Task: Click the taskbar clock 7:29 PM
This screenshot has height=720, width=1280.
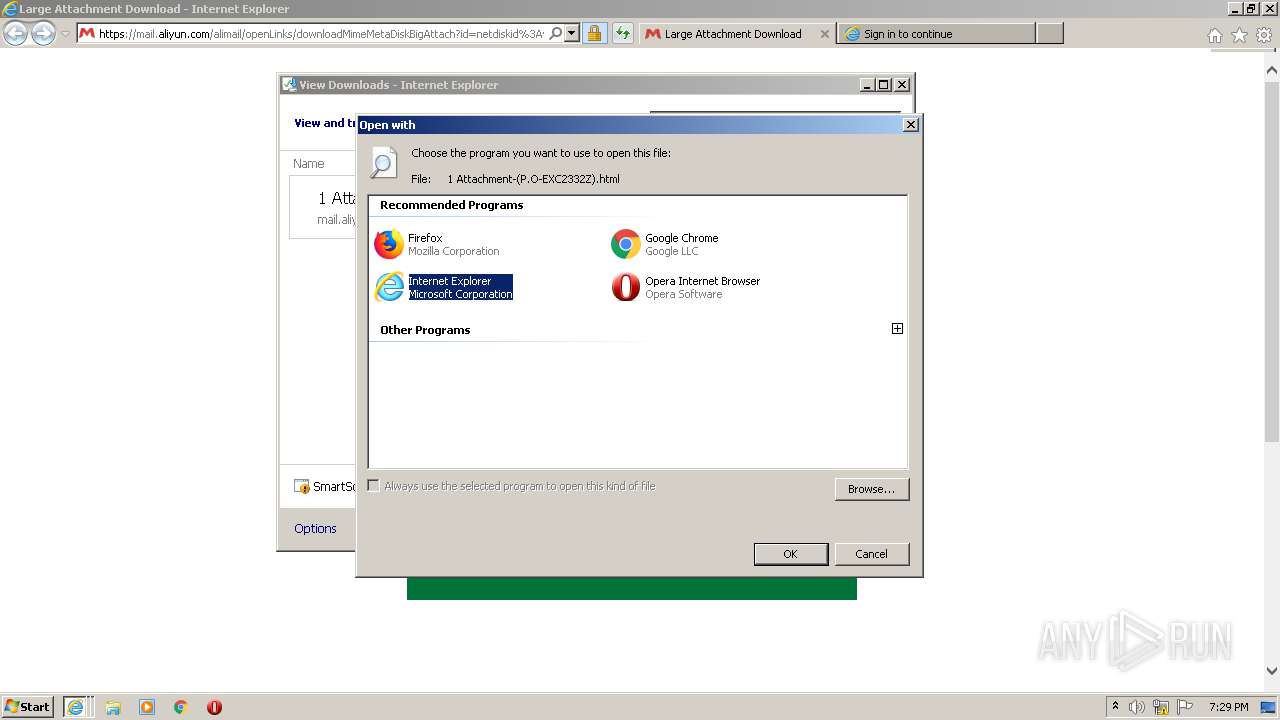Action: point(1229,707)
